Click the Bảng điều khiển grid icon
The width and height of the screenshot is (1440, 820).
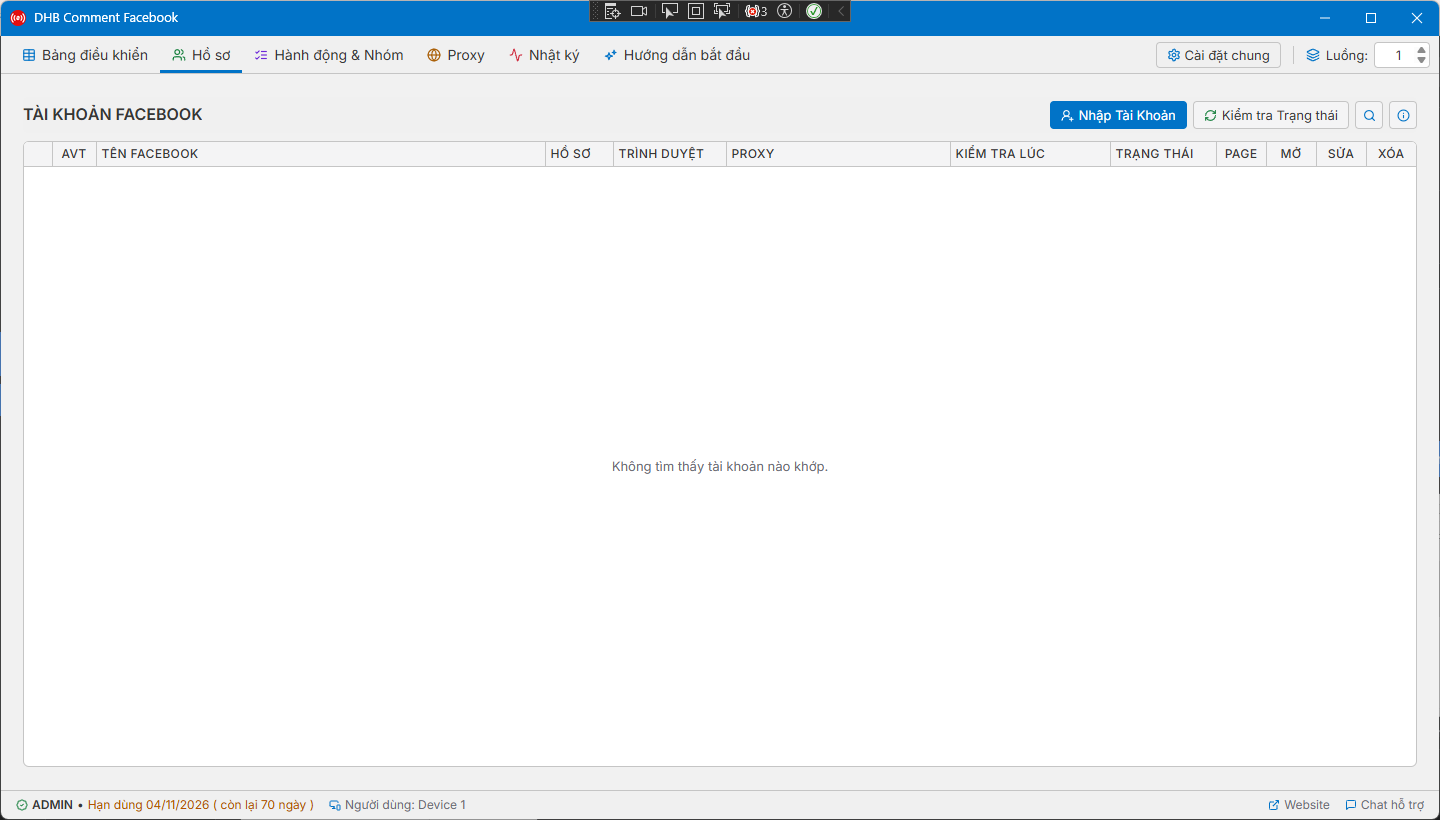pos(29,55)
